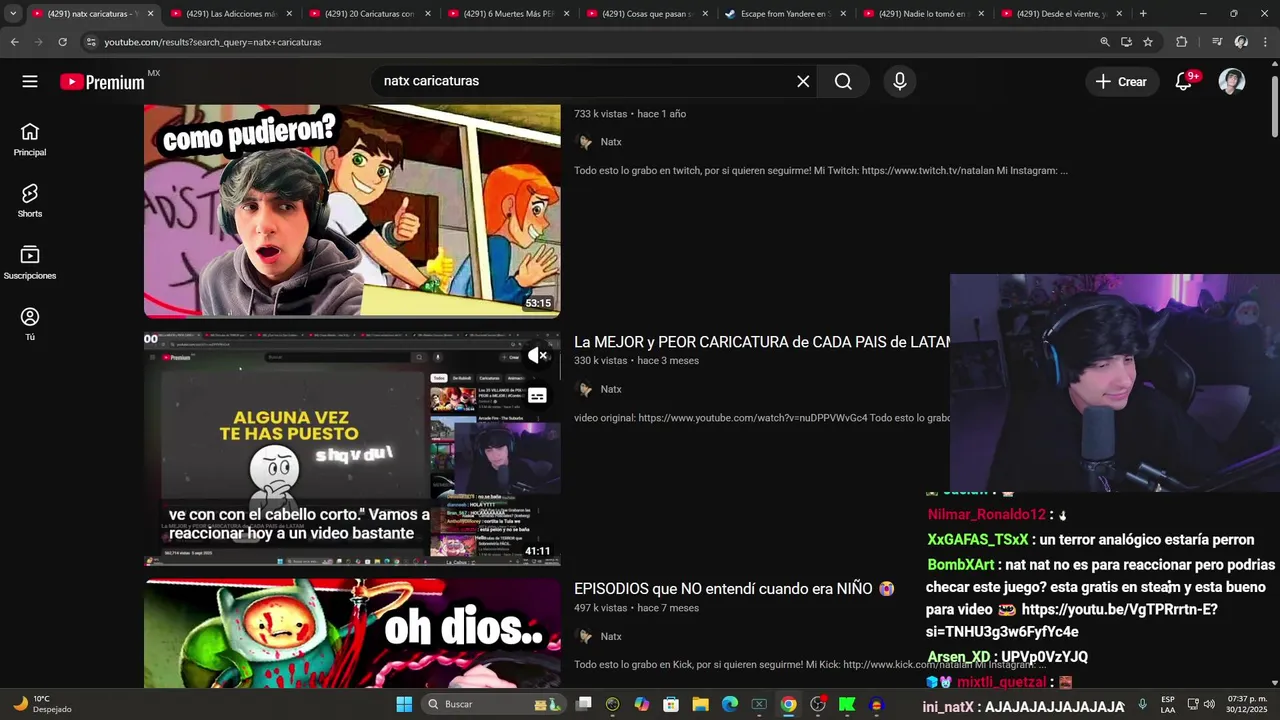Switch to 'Cosas que pasan' tab
The height and width of the screenshot is (720, 1280).
click(647, 14)
